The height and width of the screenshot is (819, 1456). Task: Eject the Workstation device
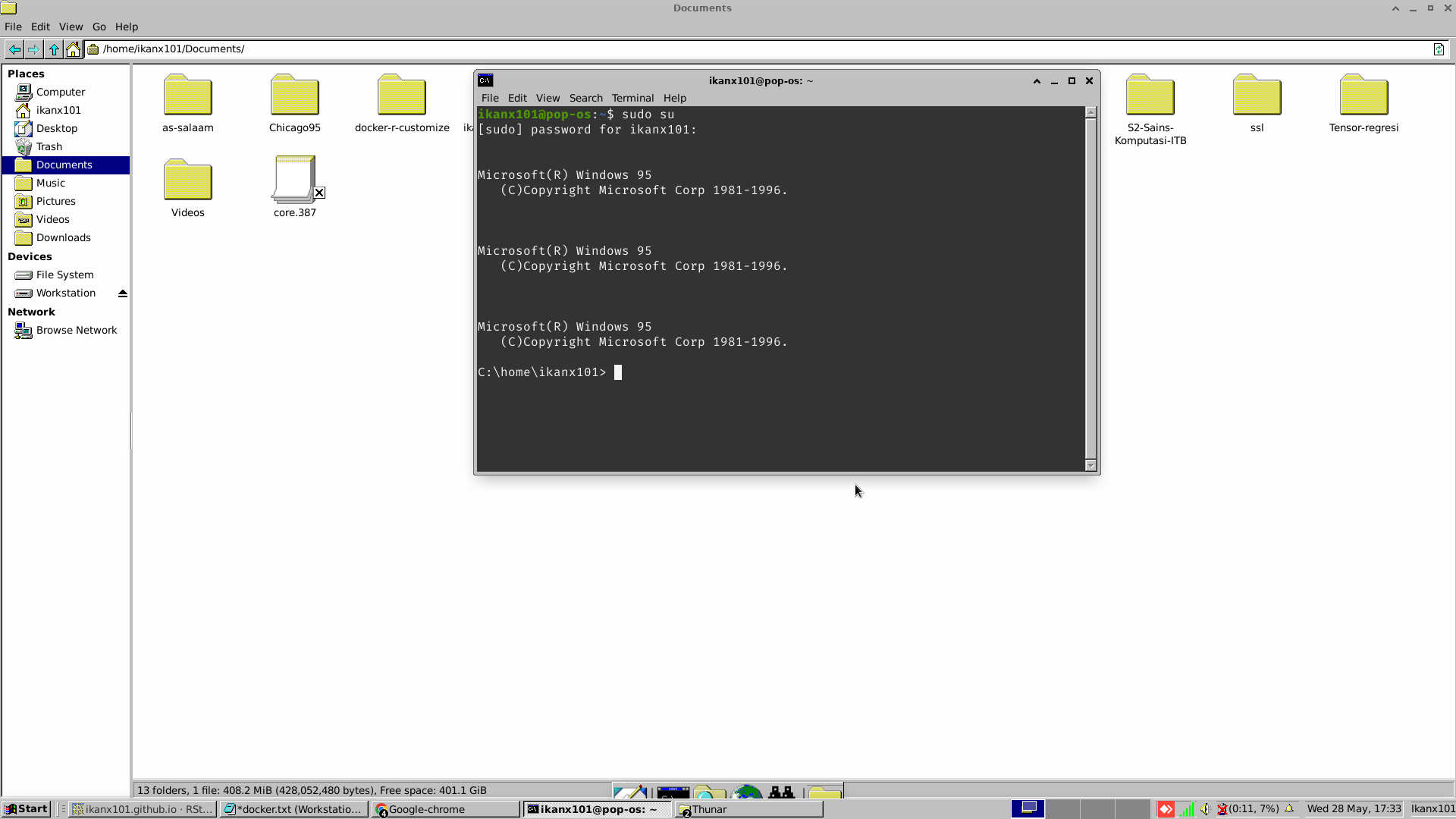click(x=123, y=293)
